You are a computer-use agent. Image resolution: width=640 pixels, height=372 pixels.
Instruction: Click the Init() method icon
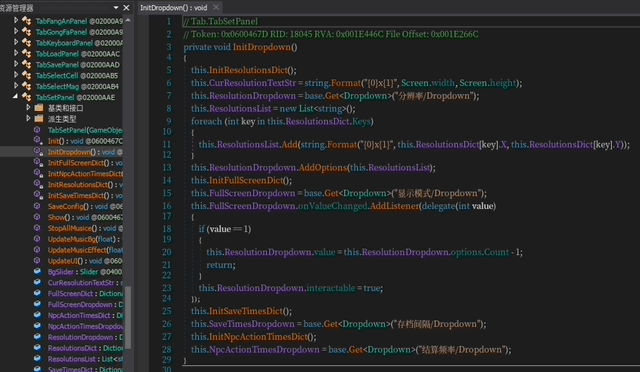pyautogui.click(x=38, y=140)
